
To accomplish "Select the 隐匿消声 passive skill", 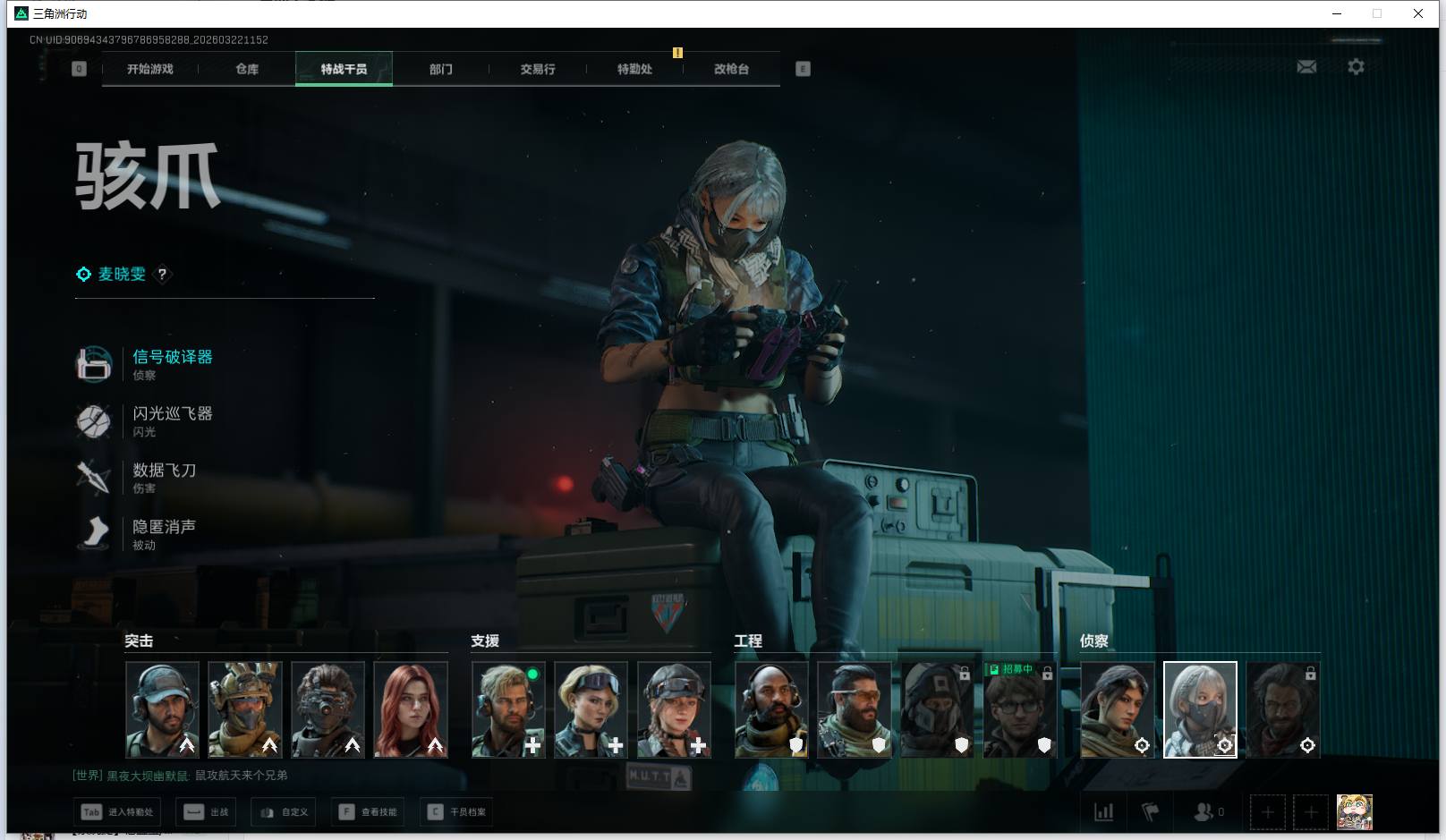I will pos(136,534).
